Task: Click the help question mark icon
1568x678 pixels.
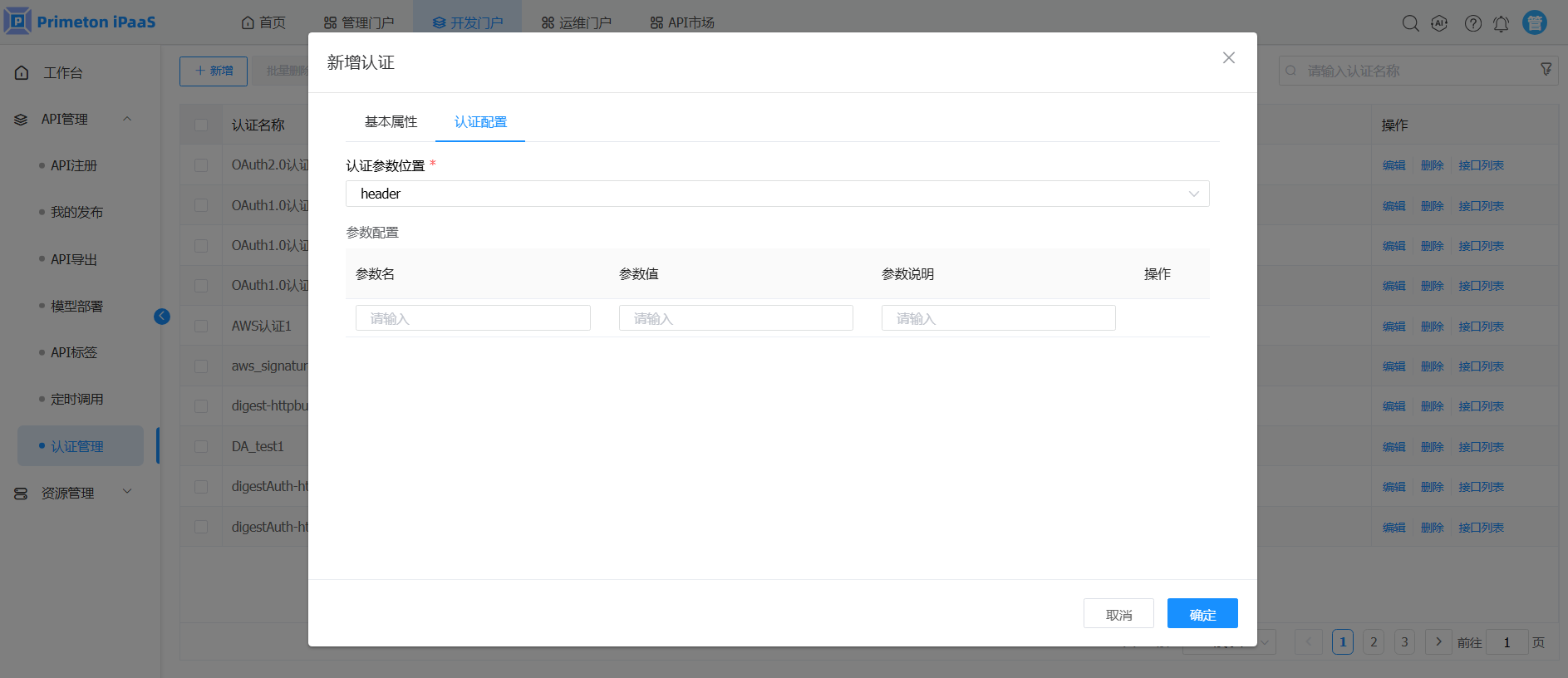Action: pos(1472,23)
